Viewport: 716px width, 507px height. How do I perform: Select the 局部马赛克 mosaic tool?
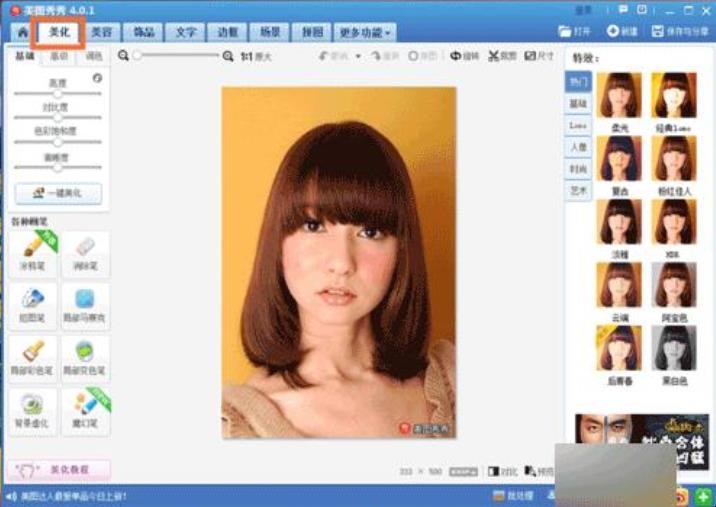(x=85, y=306)
